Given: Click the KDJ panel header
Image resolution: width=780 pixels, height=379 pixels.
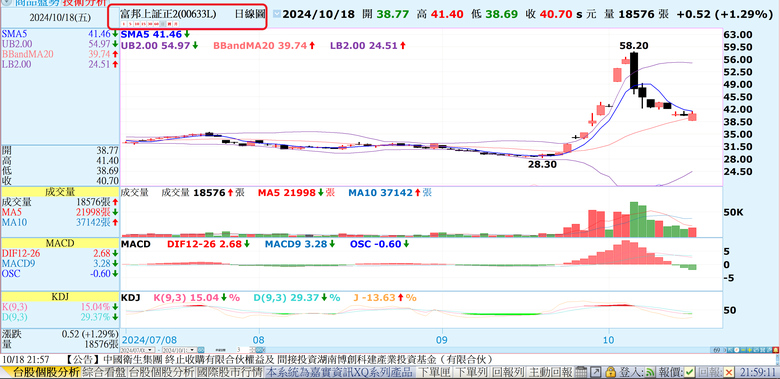Looking at the screenshot, I should click(x=60, y=297).
